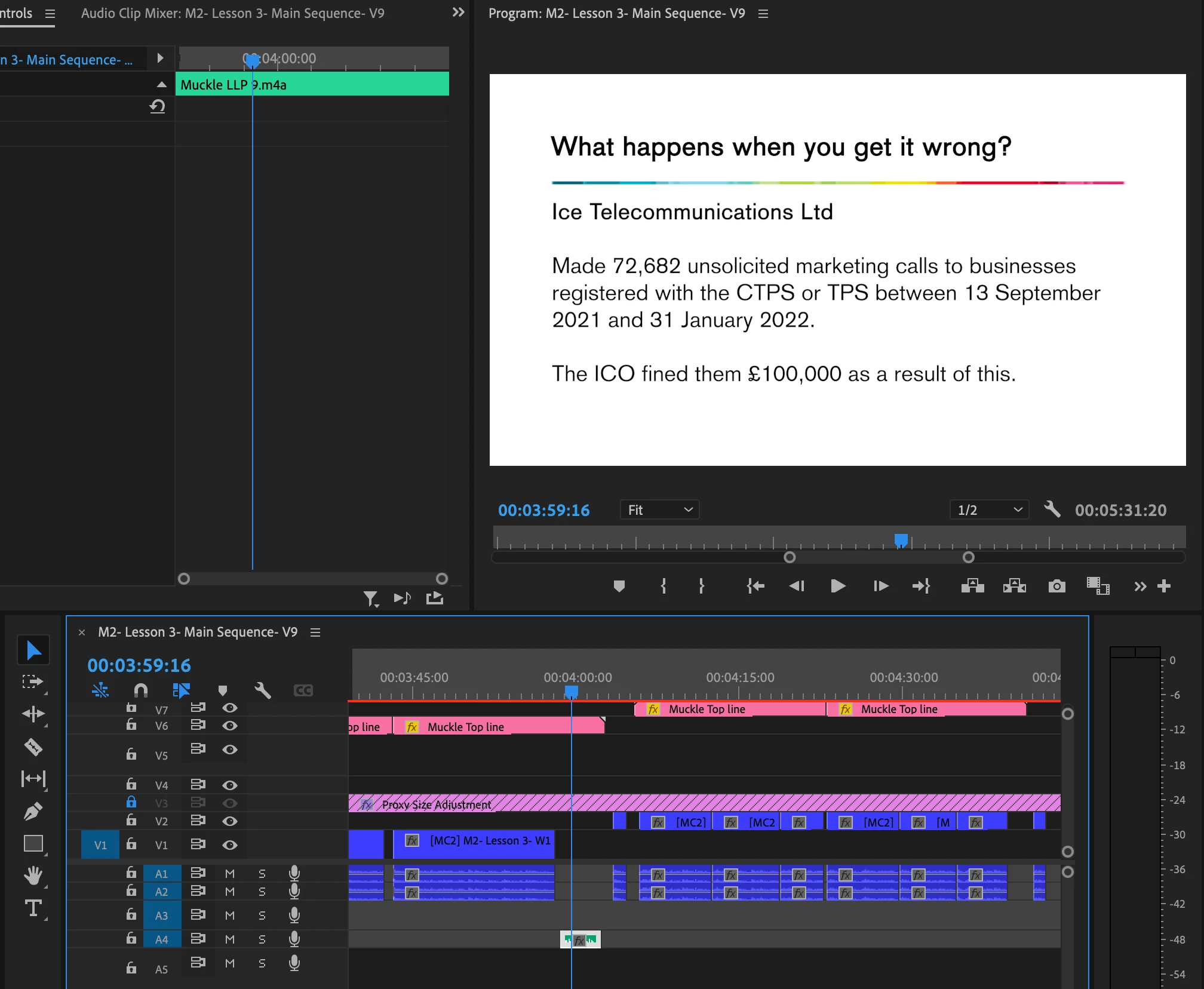This screenshot has width=1204, height=989.
Task: Click Play button in Program monitor
Action: [838, 586]
